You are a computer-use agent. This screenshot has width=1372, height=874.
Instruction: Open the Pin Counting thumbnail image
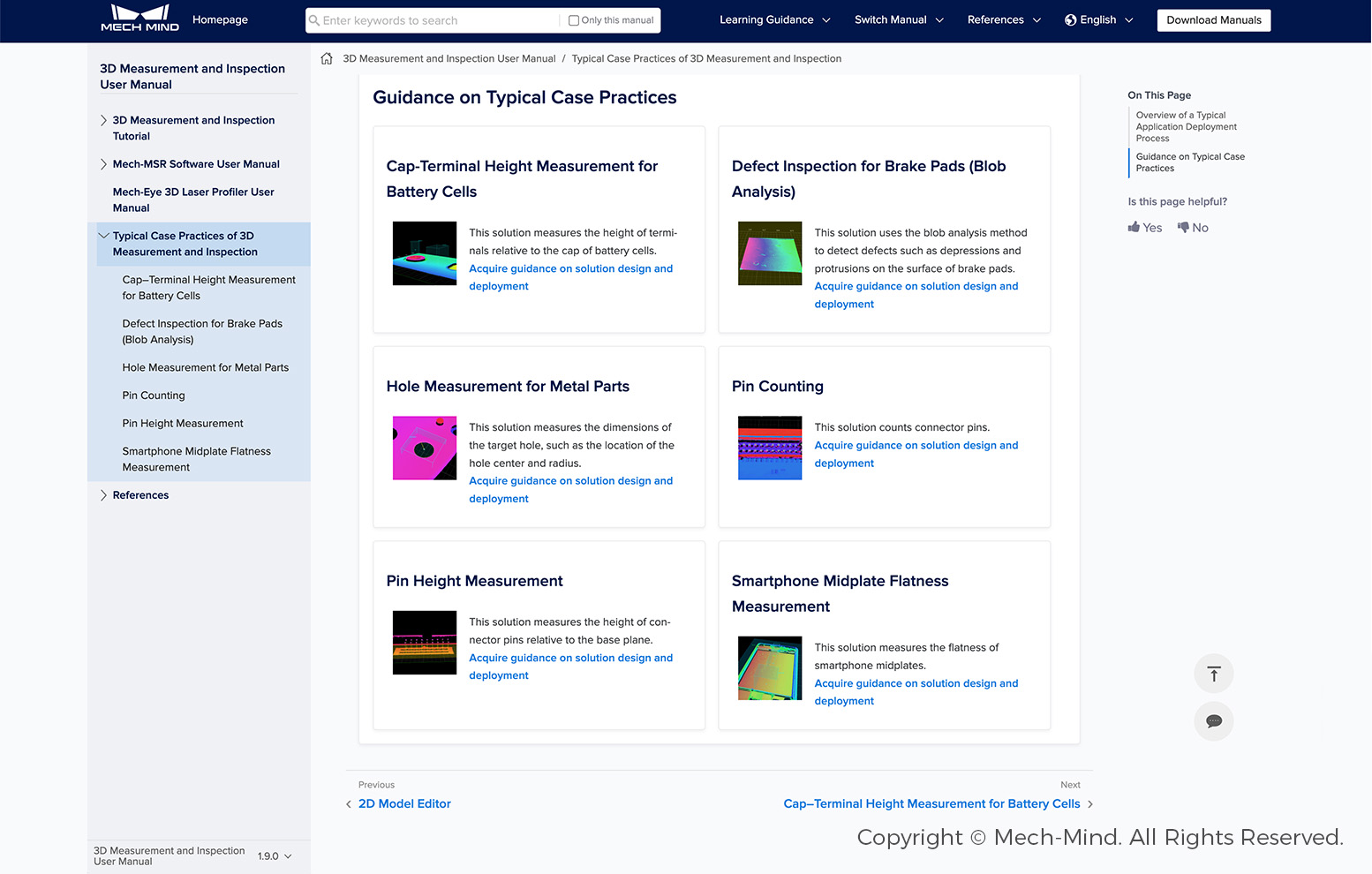[770, 448]
